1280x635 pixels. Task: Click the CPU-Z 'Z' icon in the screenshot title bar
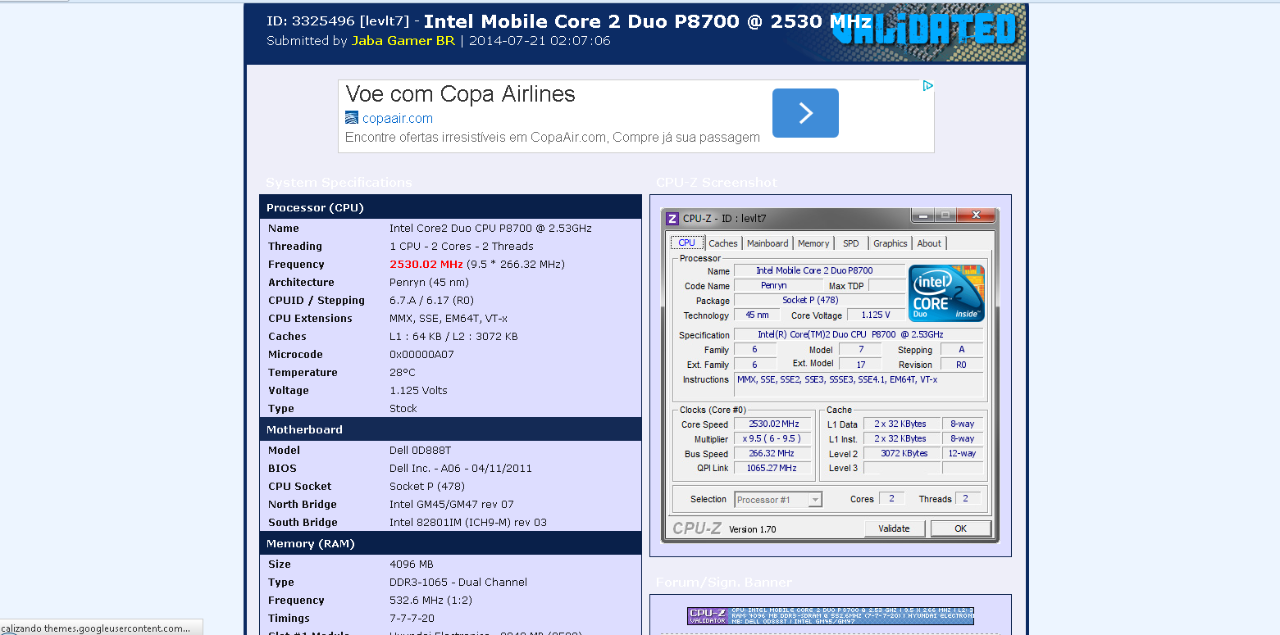[x=673, y=218]
